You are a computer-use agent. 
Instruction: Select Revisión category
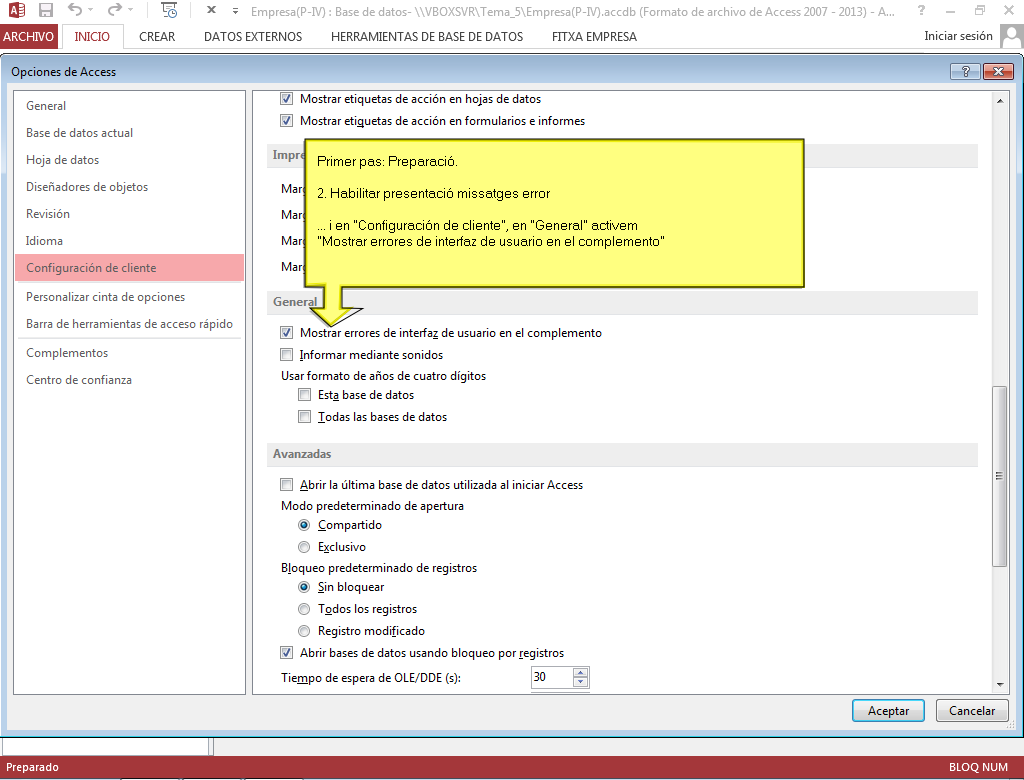(129, 214)
